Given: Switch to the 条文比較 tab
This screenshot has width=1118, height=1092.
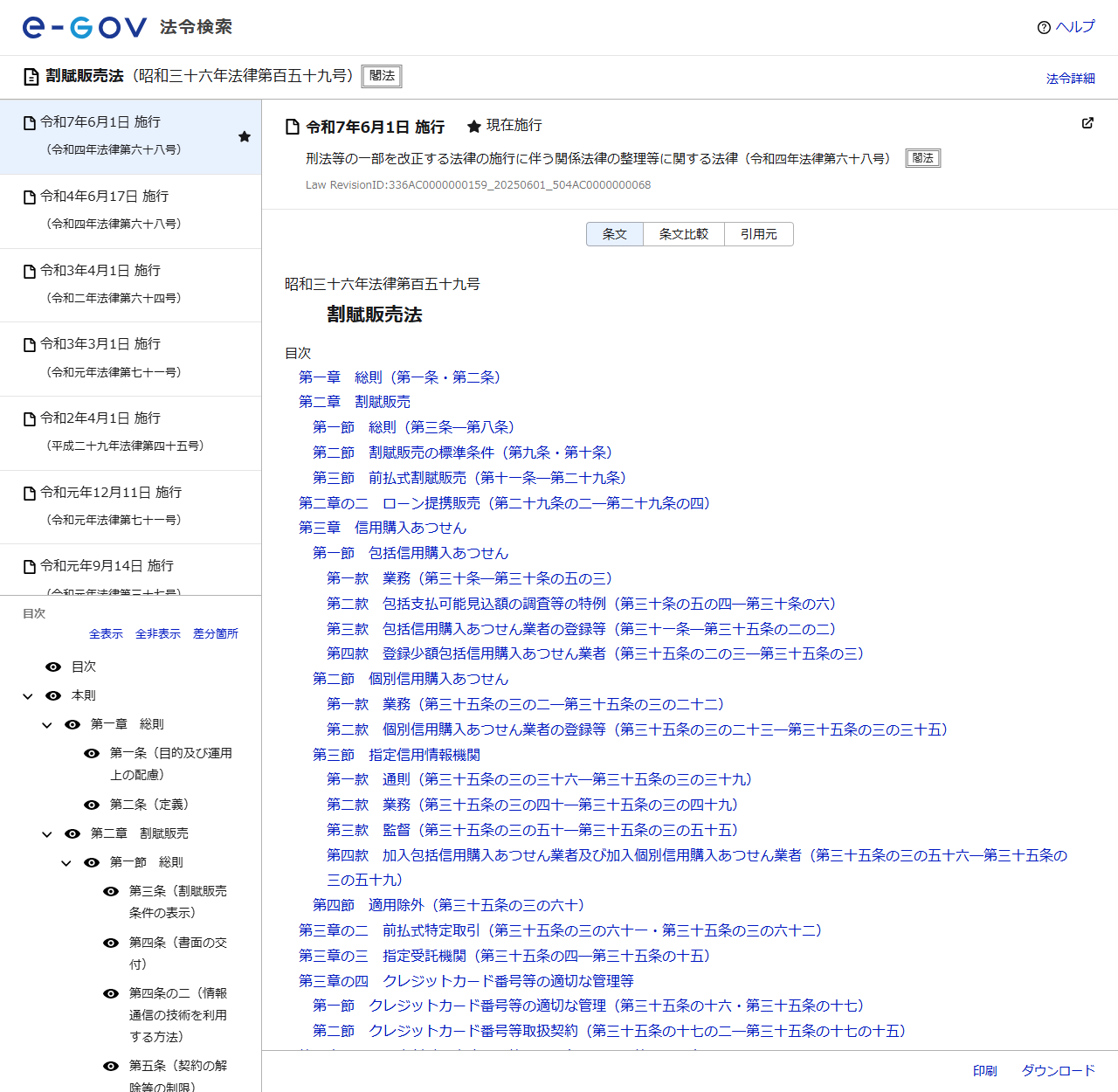Looking at the screenshot, I should click(x=684, y=234).
